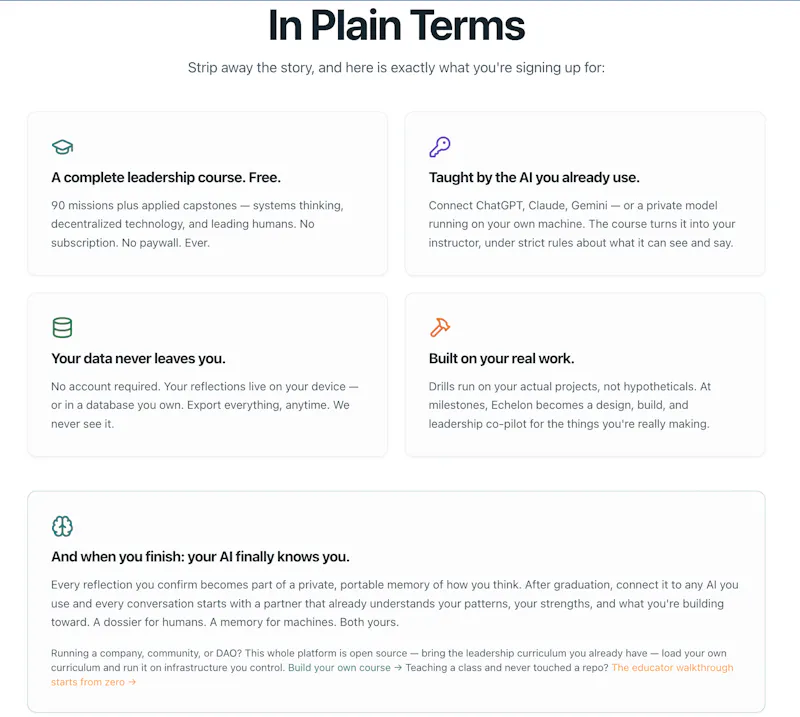
Task: Click the graduation cap icon
Action: (62, 147)
